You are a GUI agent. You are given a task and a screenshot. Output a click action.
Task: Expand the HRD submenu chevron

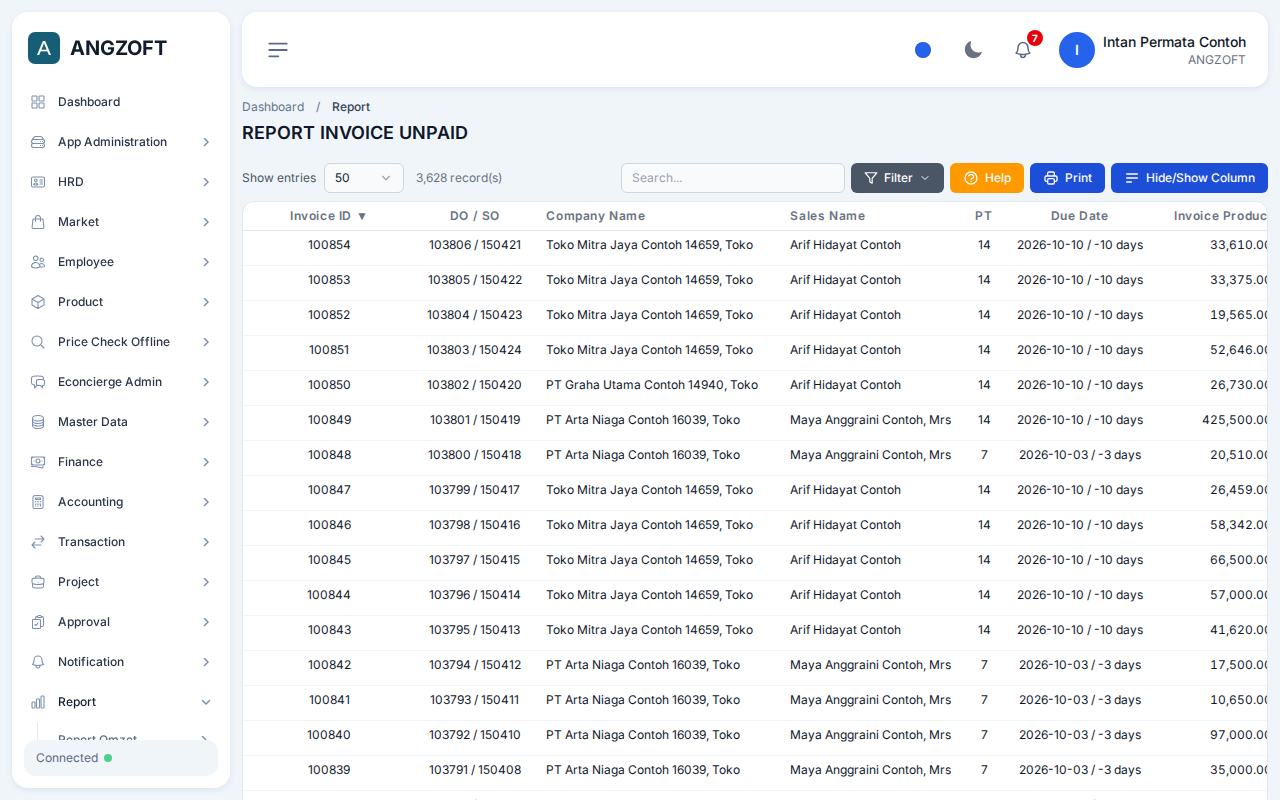tap(206, 182)
